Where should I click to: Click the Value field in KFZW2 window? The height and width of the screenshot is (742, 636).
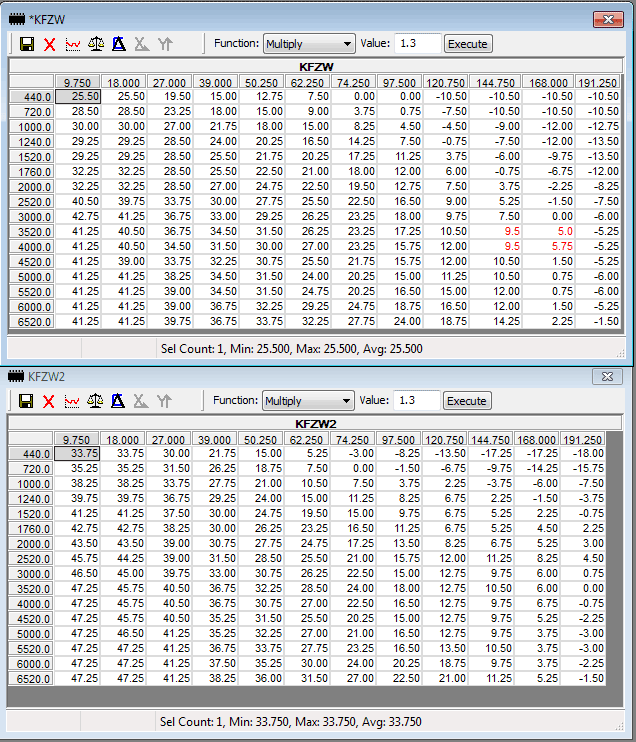417,400
